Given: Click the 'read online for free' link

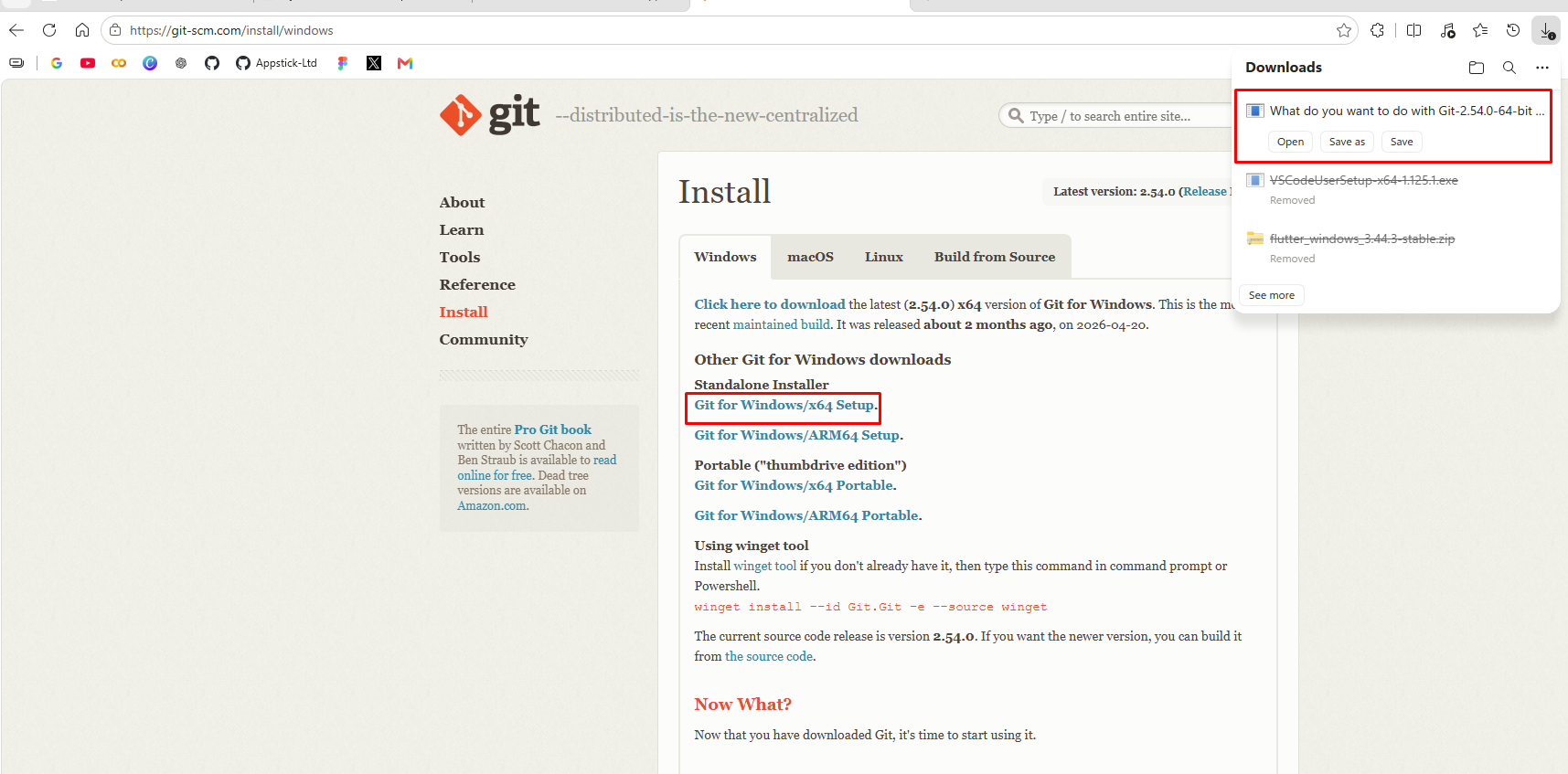Looking at the screenshot, I should point(538,468).
